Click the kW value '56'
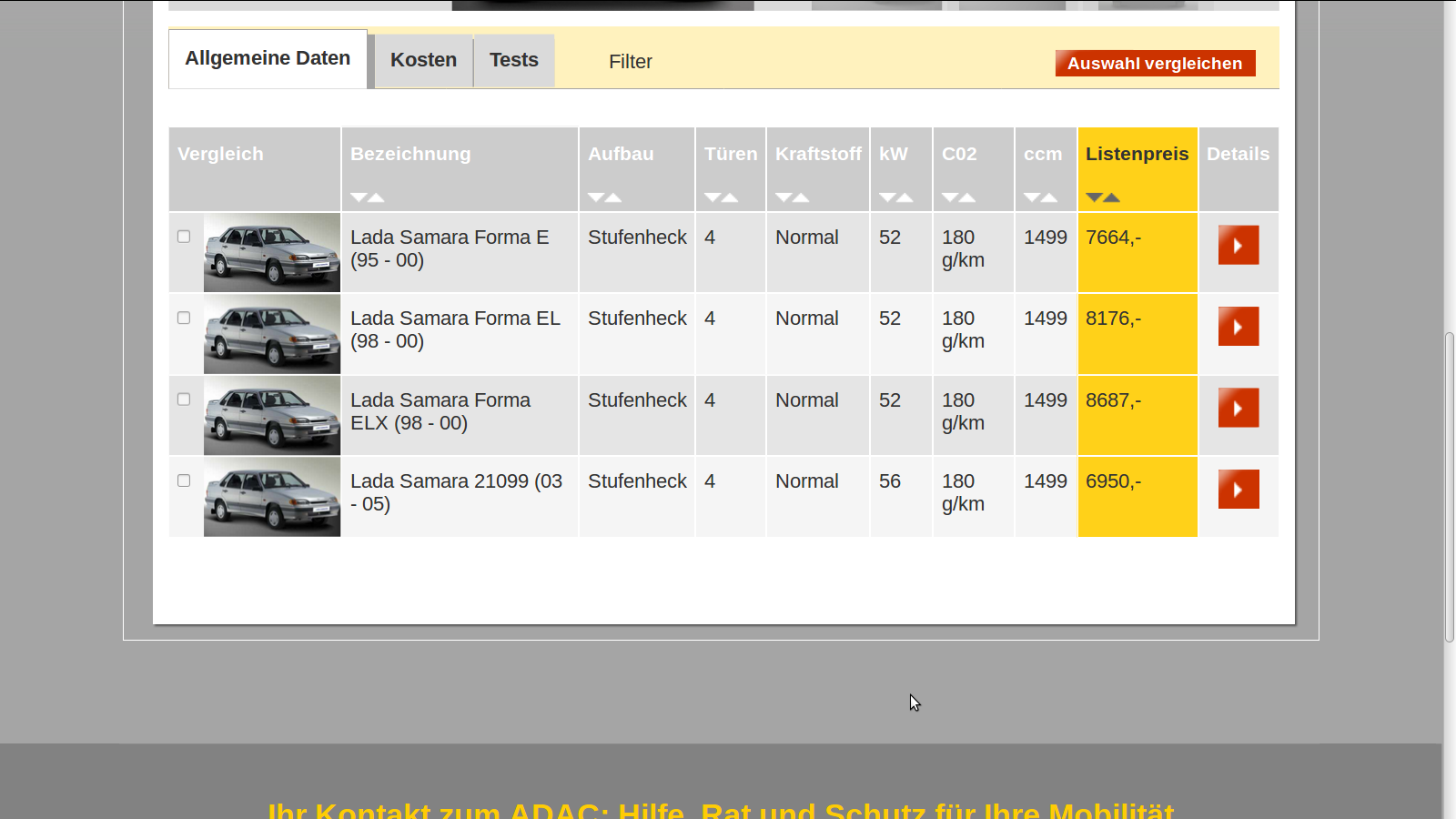 (x=890, y=481)
